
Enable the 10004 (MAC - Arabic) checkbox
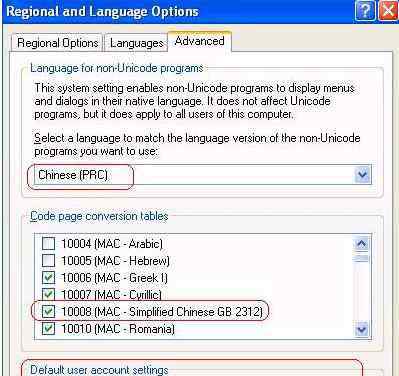48,244
